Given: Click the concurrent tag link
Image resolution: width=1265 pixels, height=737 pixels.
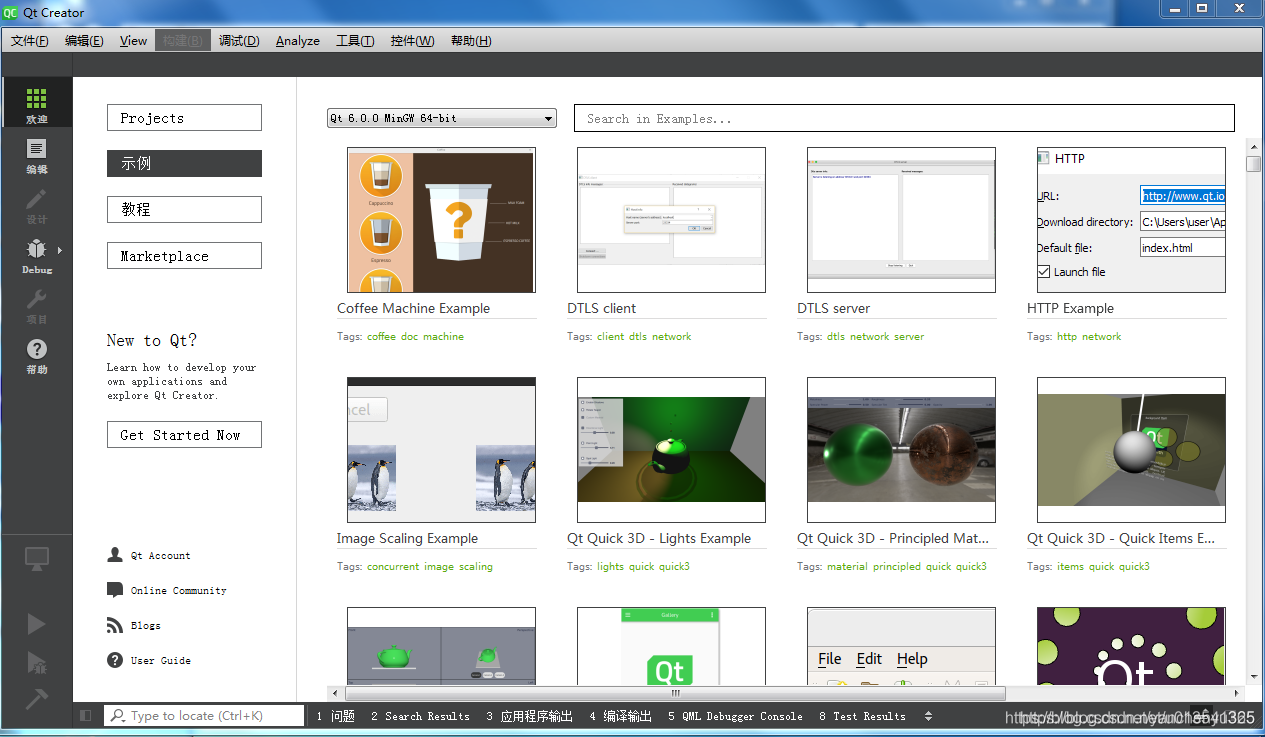Looking at the screenshot, I should point(393,567).
